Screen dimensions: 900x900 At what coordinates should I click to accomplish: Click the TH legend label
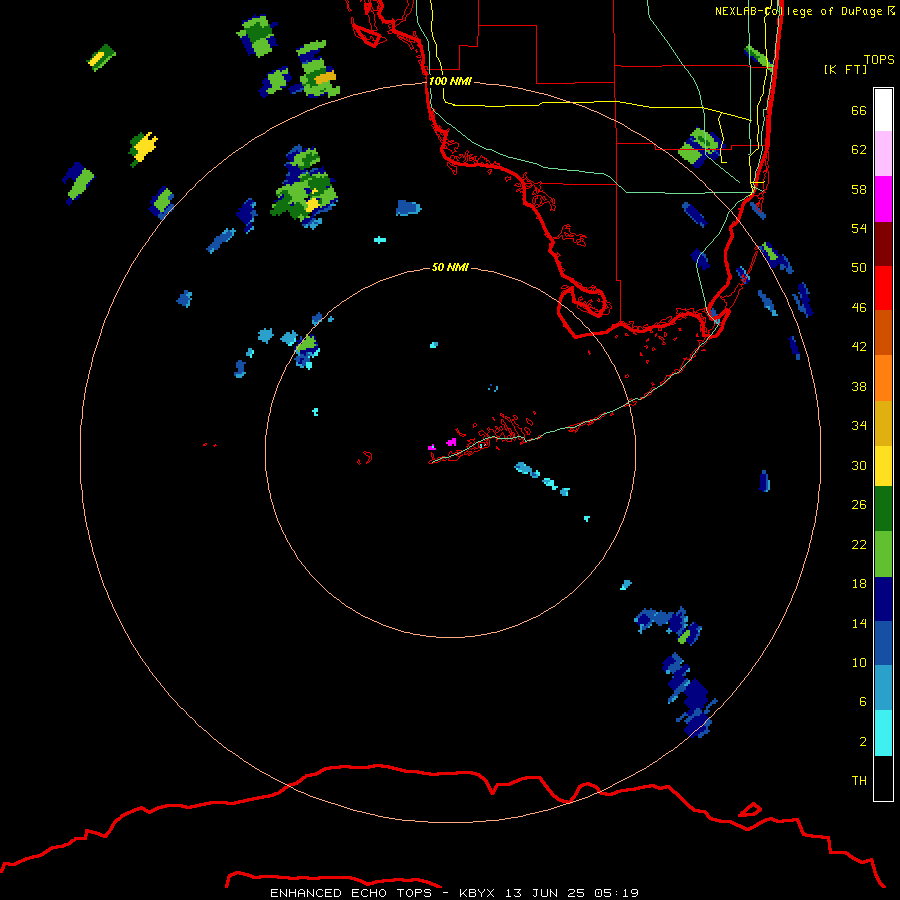point(859,781)
